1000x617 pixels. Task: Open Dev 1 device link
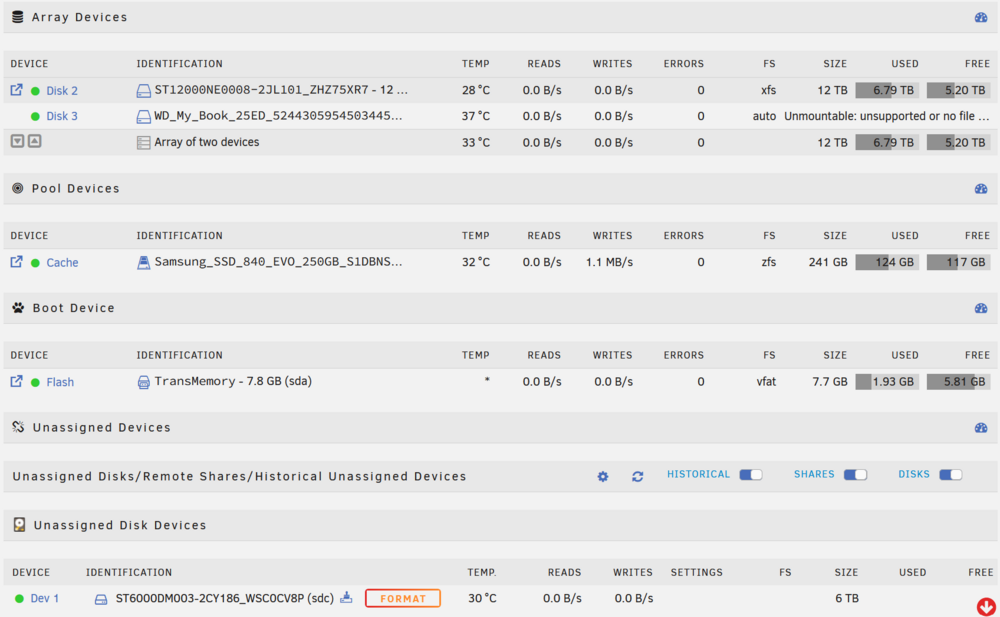click(45, 598)
